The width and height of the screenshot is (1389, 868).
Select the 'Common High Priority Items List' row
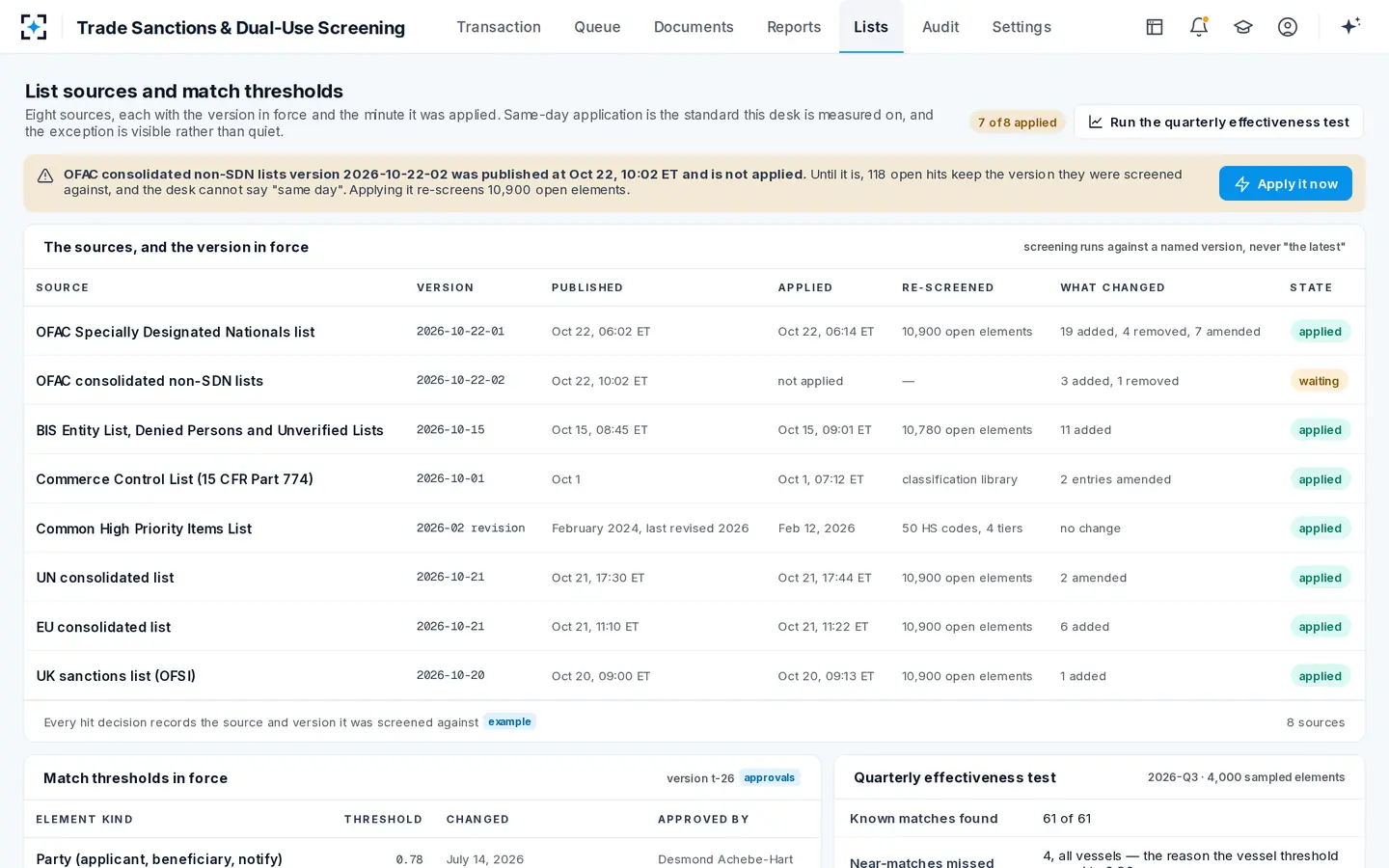(x=694, y=529)
